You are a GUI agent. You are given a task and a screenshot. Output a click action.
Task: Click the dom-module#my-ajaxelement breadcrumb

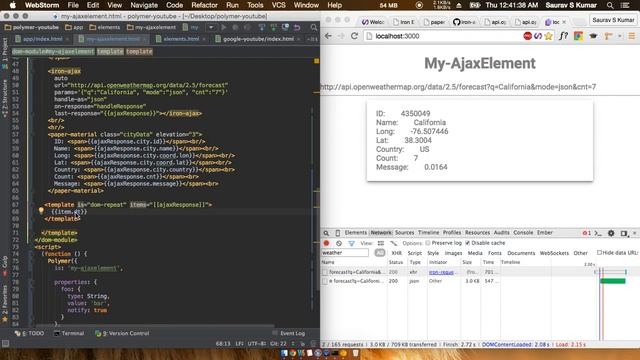click(53, 51)
